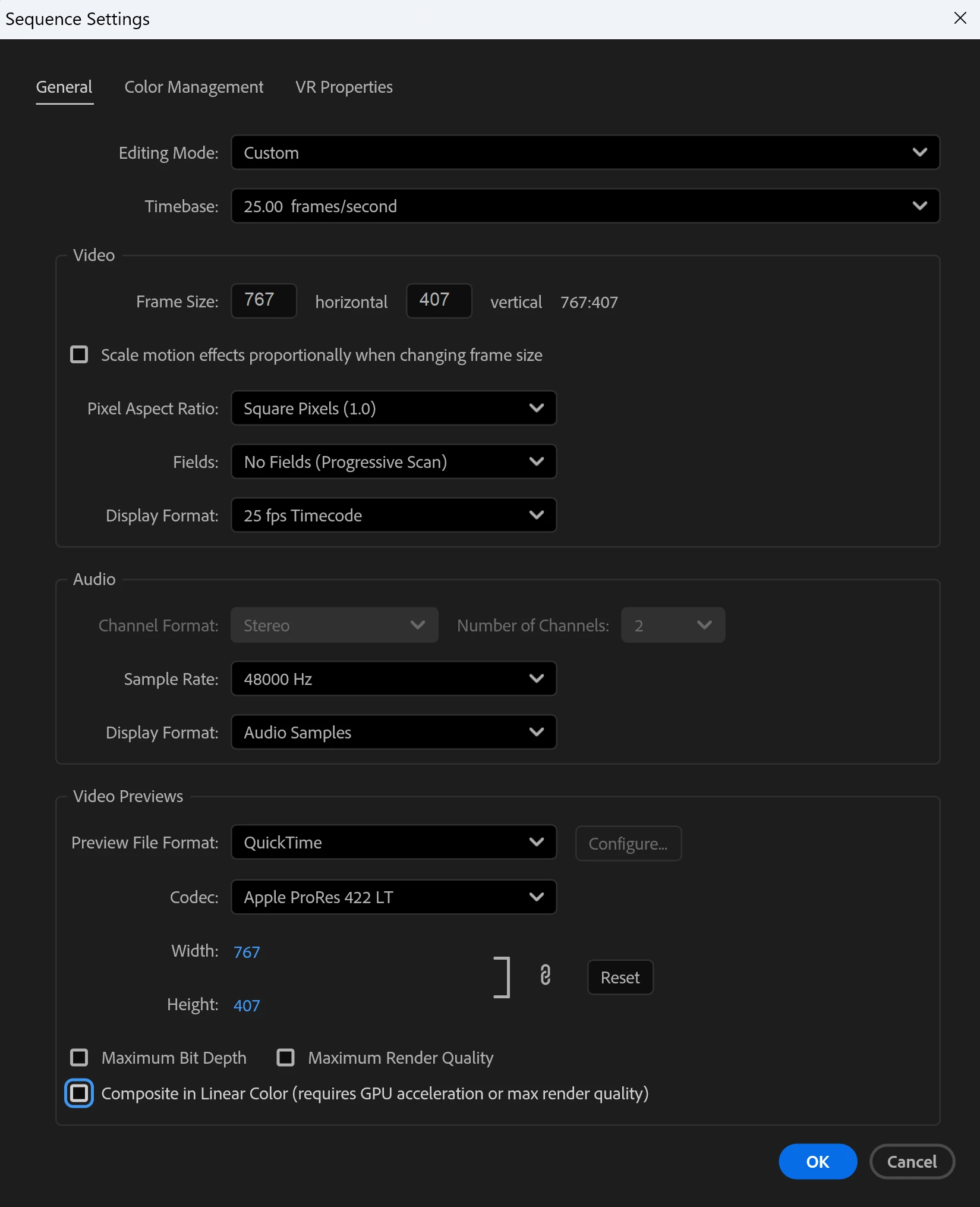Open the Sample Rate dropdown

coord(393,679)
